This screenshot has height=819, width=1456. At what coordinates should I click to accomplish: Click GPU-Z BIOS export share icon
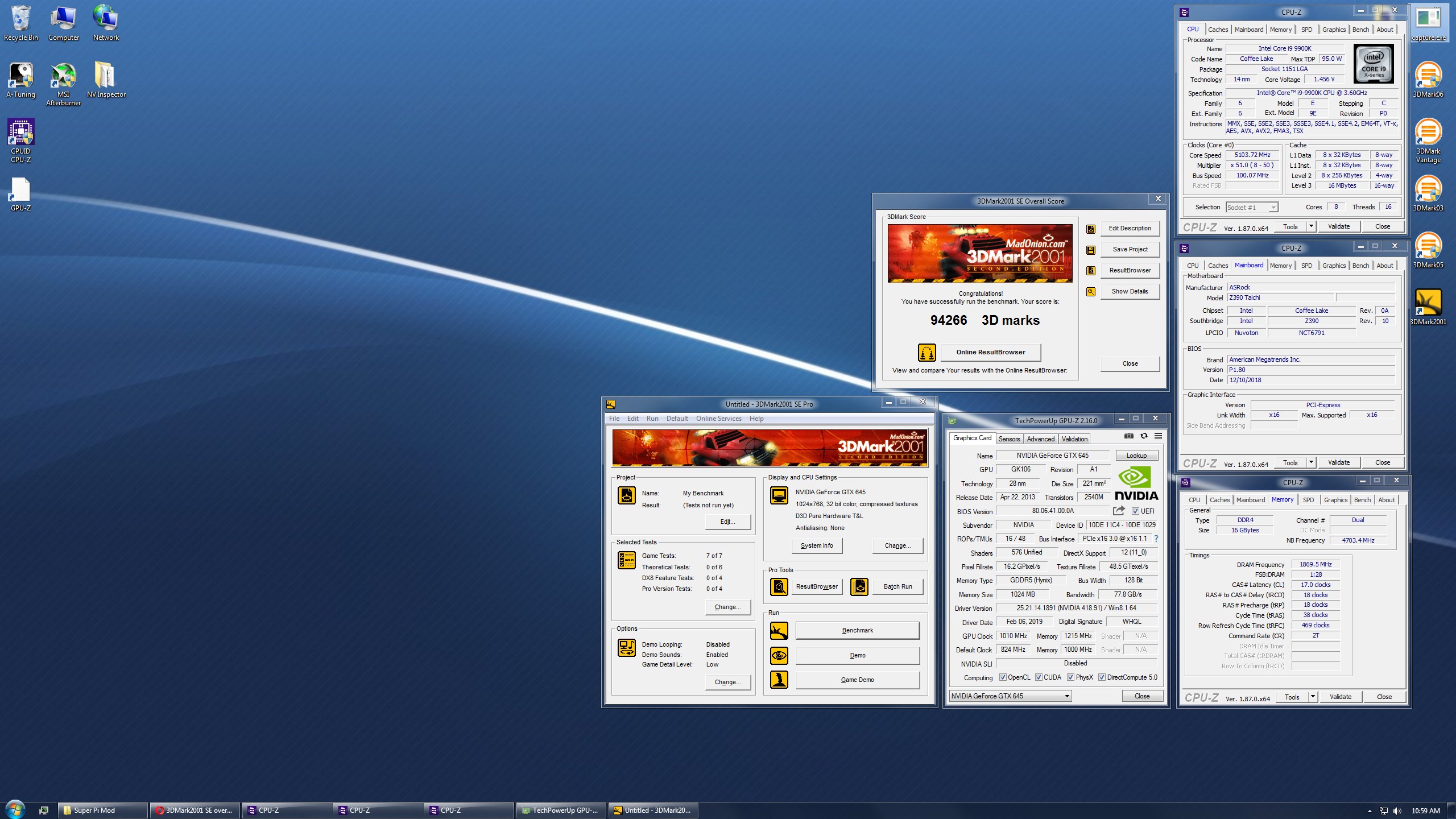(1119, 511)
